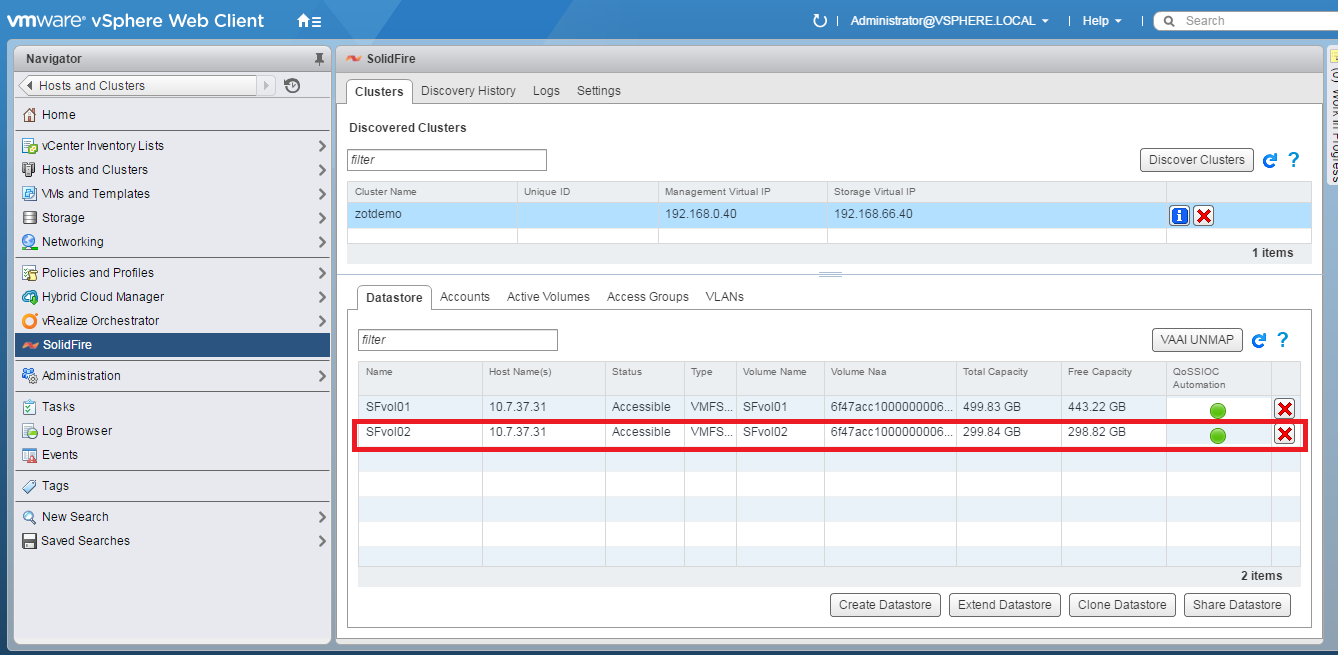
Task: Click the top Search field
Action: [1245, 21]
